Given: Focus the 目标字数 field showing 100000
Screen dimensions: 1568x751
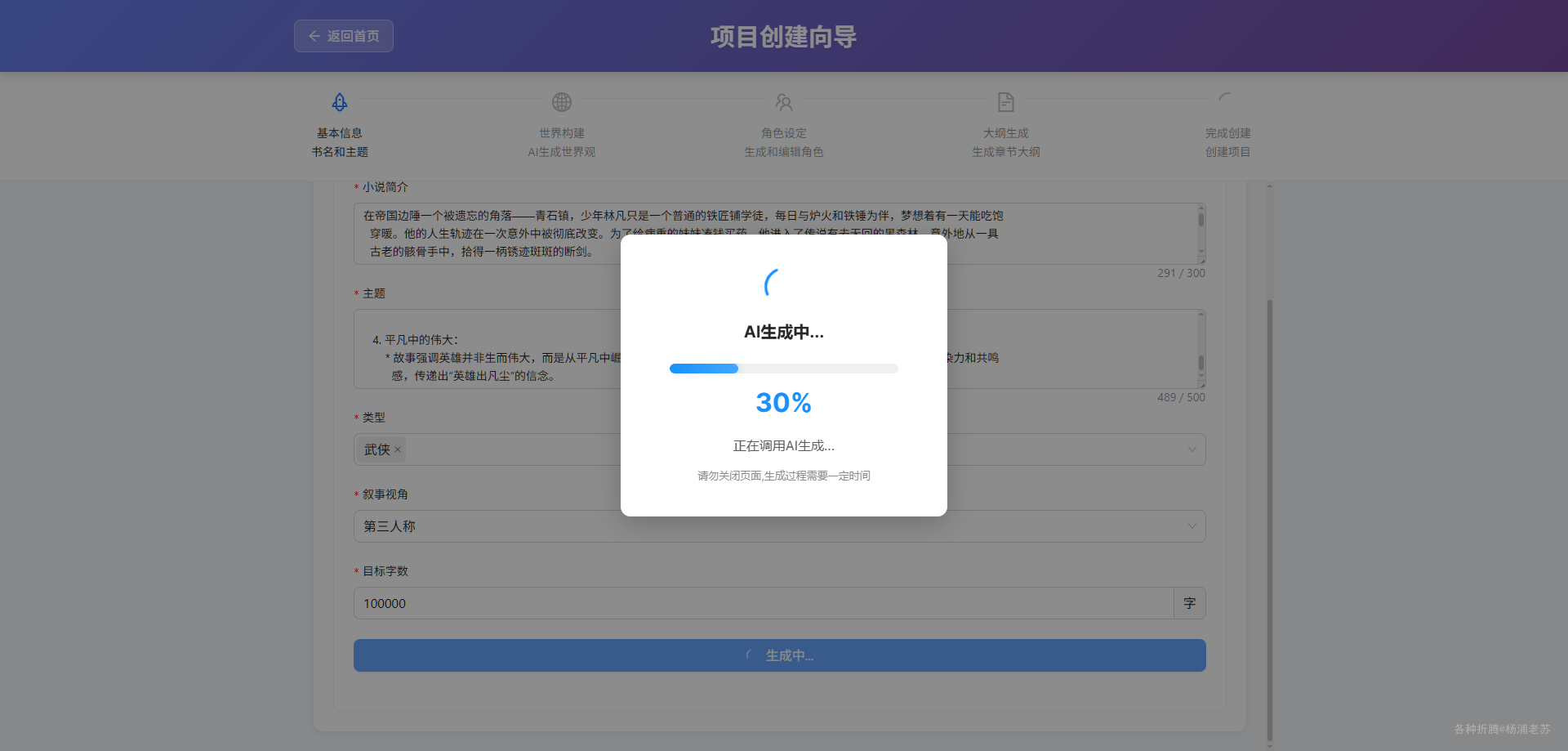Looking at the screenshot, I should pos(764,603).
